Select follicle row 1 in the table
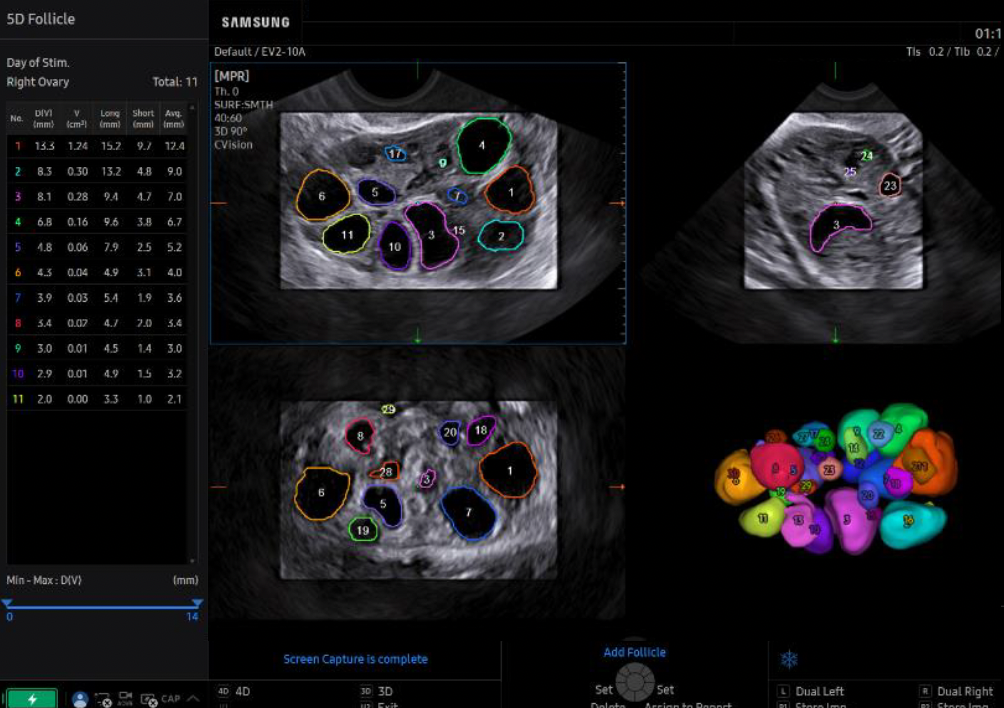The image size is (1004, 708). (x=97, y=146)
